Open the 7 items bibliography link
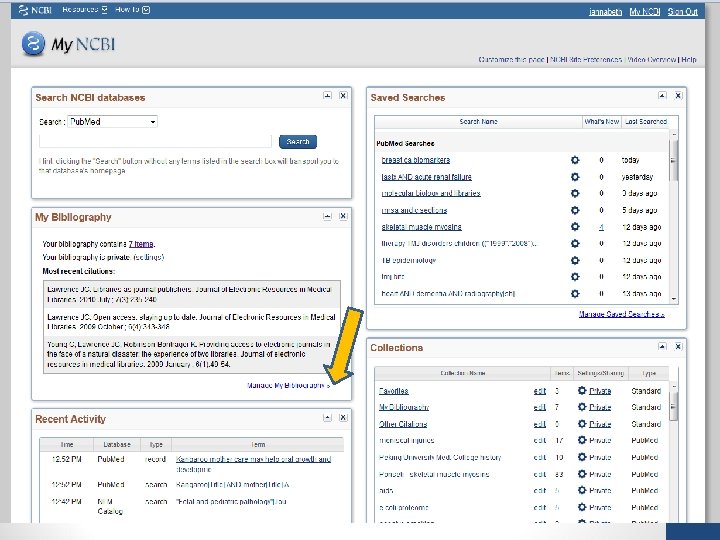The height and width of the screenshot is (540, 720). click(141, 244)
